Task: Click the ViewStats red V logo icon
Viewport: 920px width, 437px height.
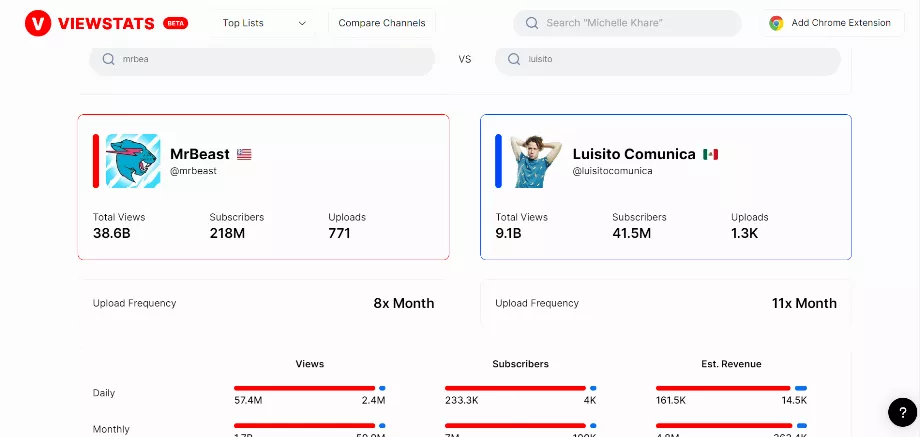Action: 38,23
